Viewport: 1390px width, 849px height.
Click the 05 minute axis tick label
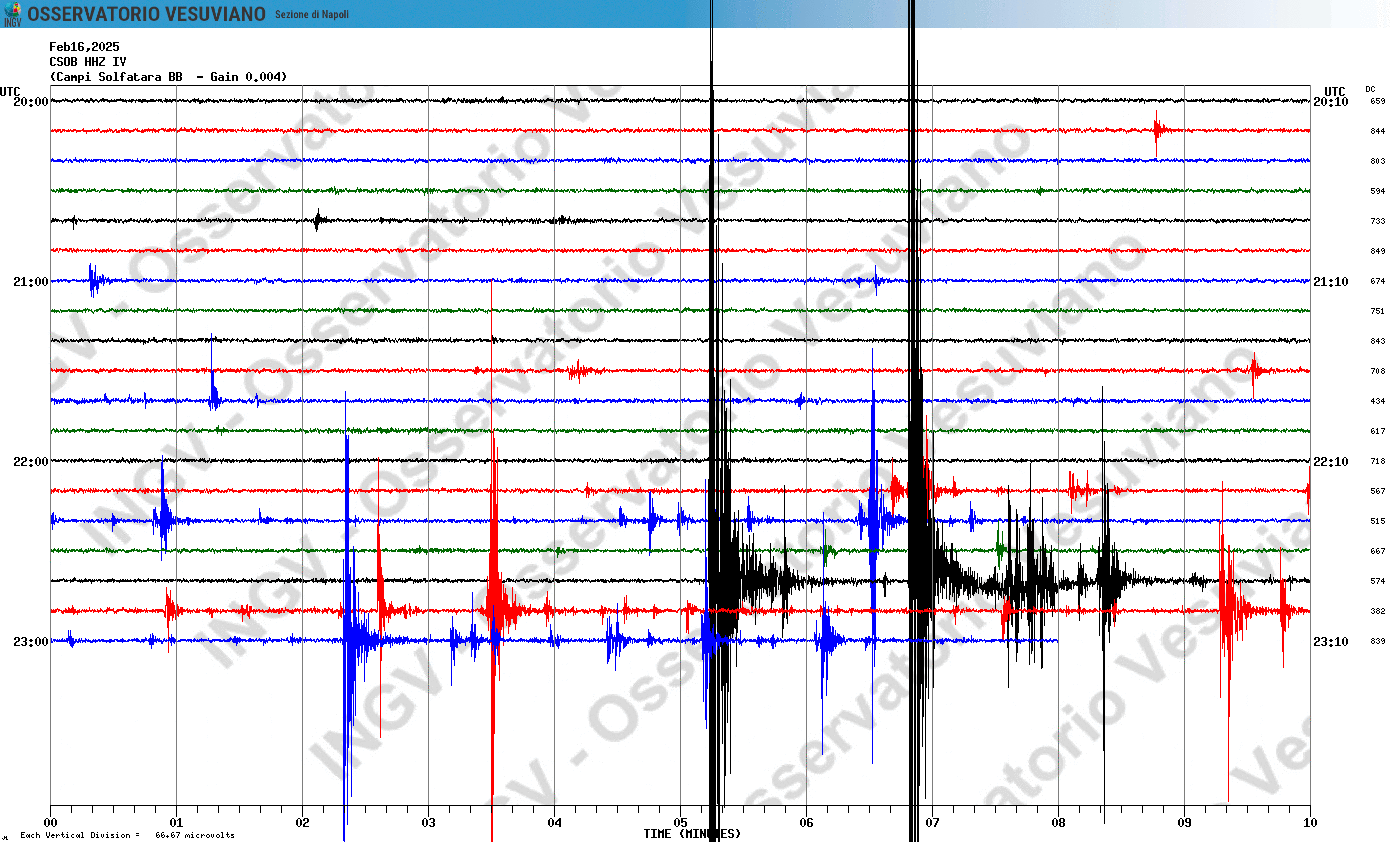[x=681, y=823]
